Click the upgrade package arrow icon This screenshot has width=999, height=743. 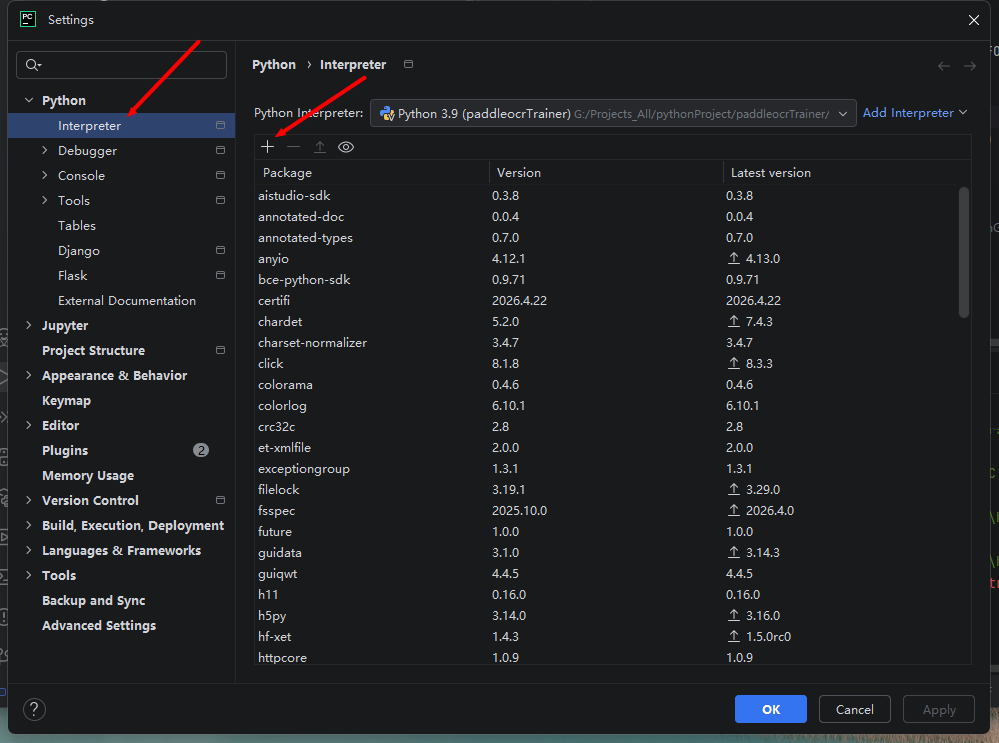pyautogui.click(x=320, y=147)
